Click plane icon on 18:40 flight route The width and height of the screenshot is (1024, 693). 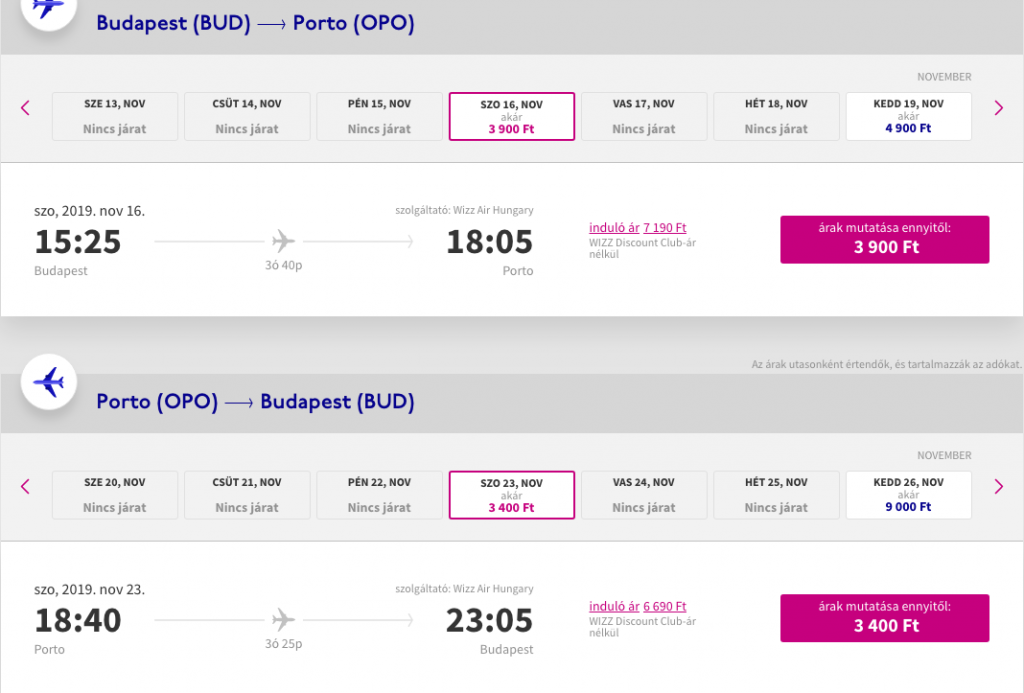pos(283,619)
